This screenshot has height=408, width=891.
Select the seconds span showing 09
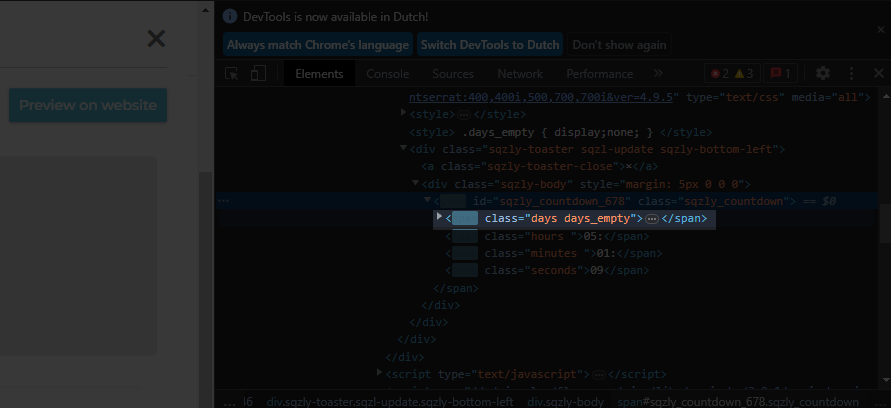(547, 270)
